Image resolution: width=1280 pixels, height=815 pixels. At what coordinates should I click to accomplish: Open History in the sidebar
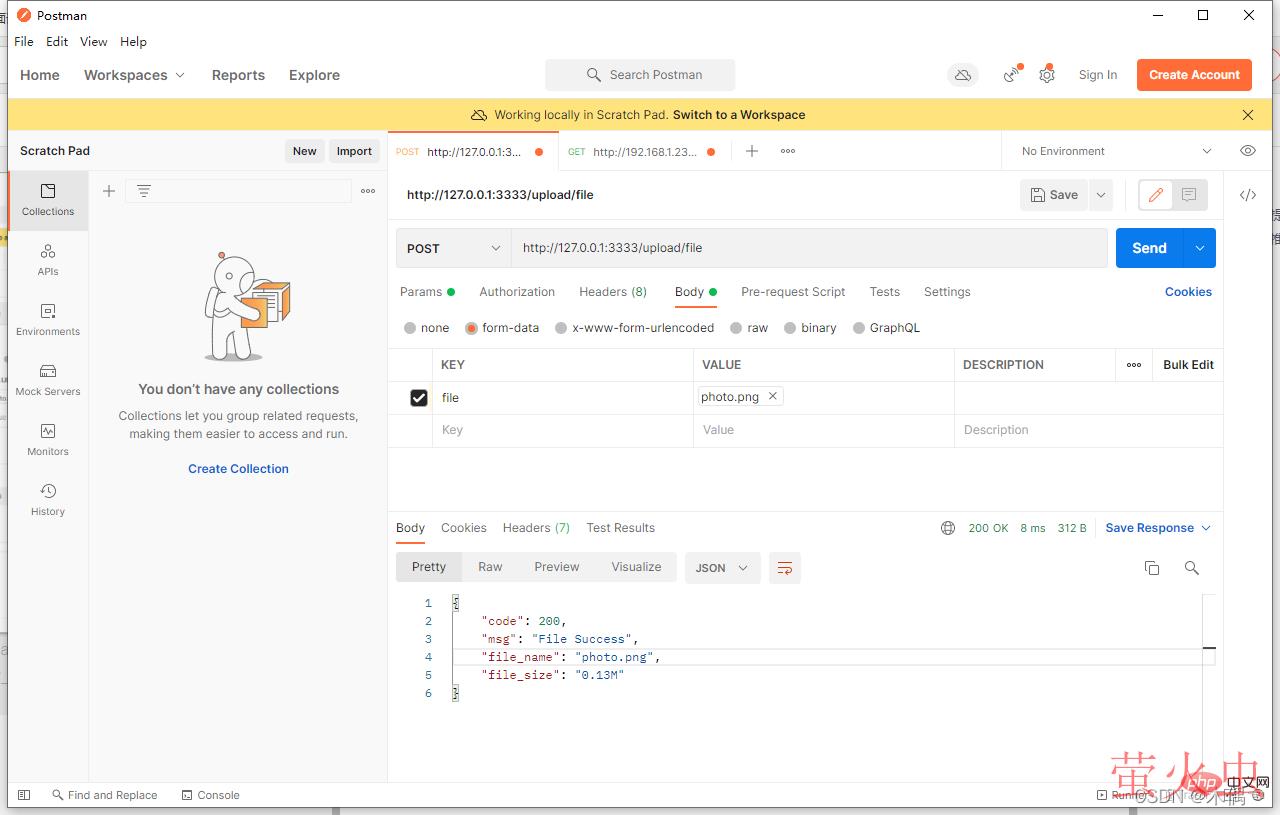point(48,499)
